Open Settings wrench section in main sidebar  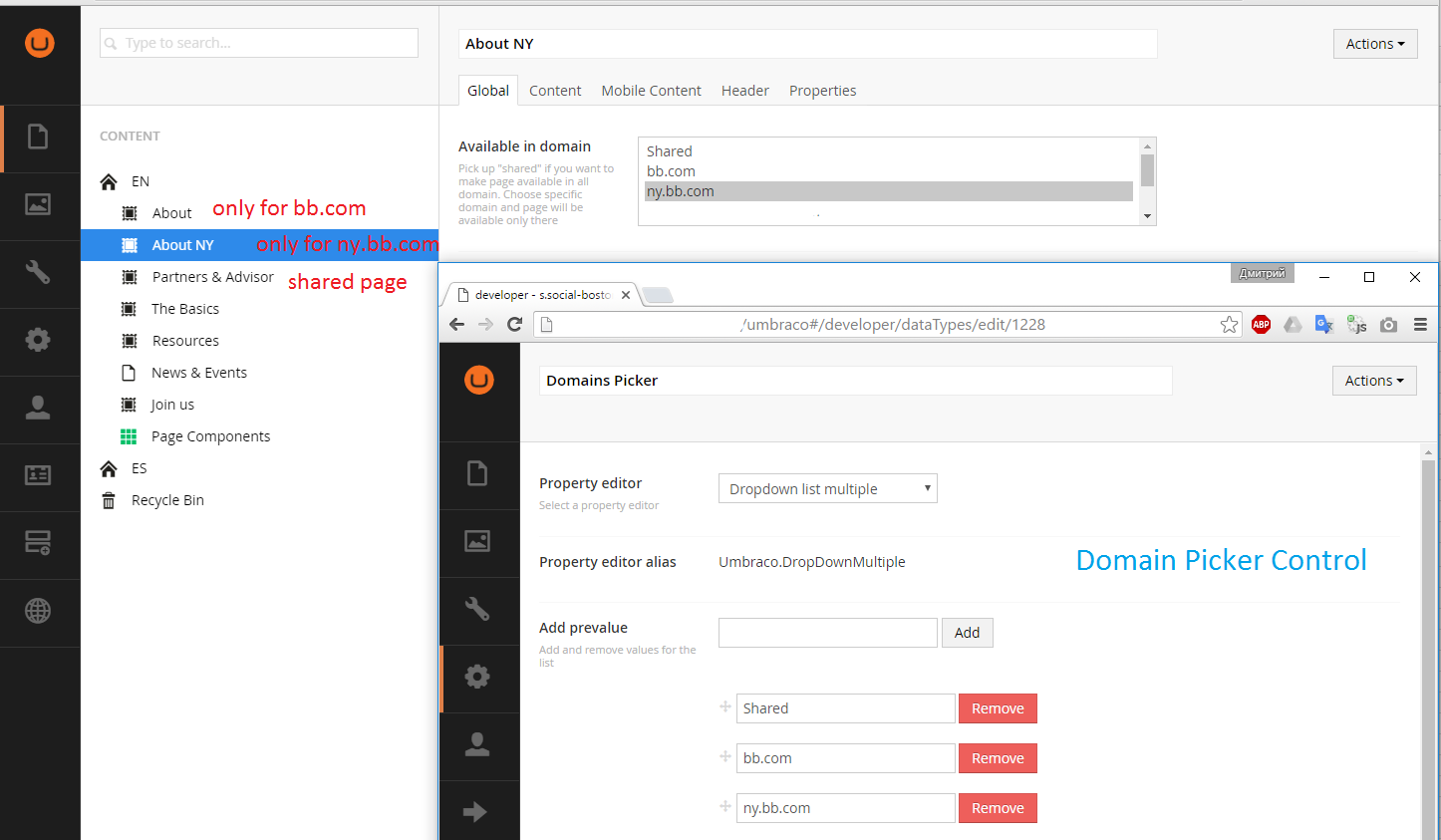[38, 272]
